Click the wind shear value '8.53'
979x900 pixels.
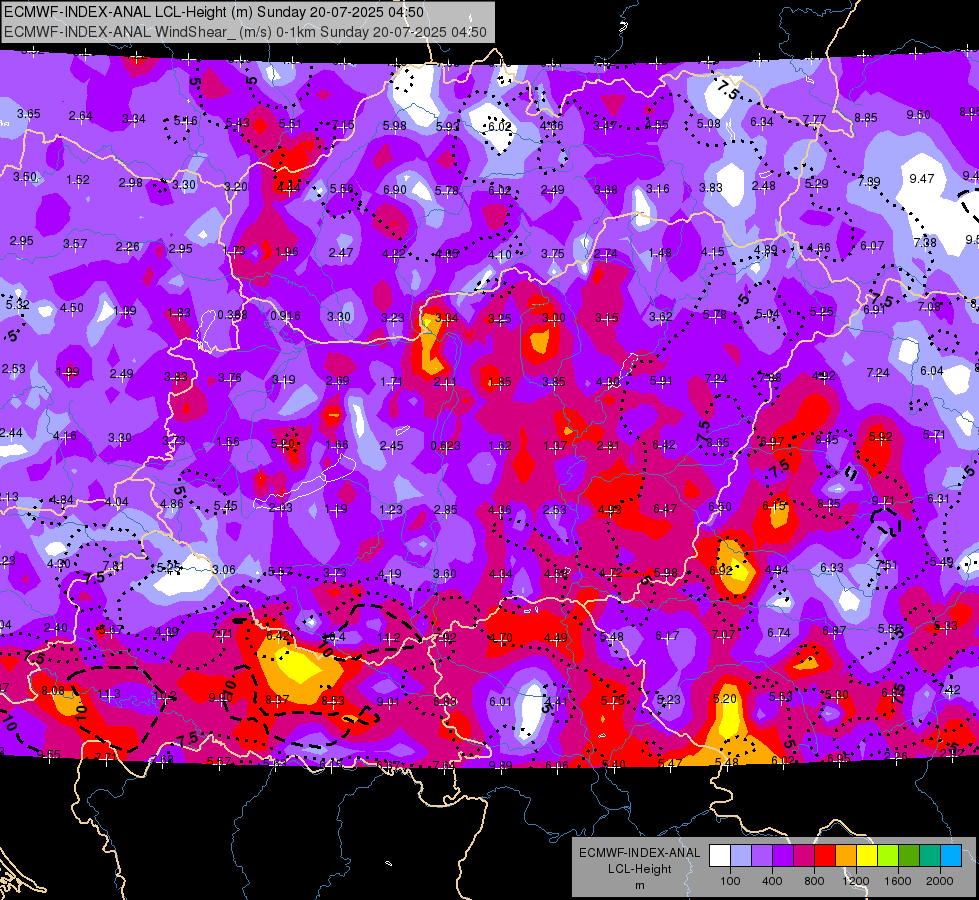tap(333, 701)
